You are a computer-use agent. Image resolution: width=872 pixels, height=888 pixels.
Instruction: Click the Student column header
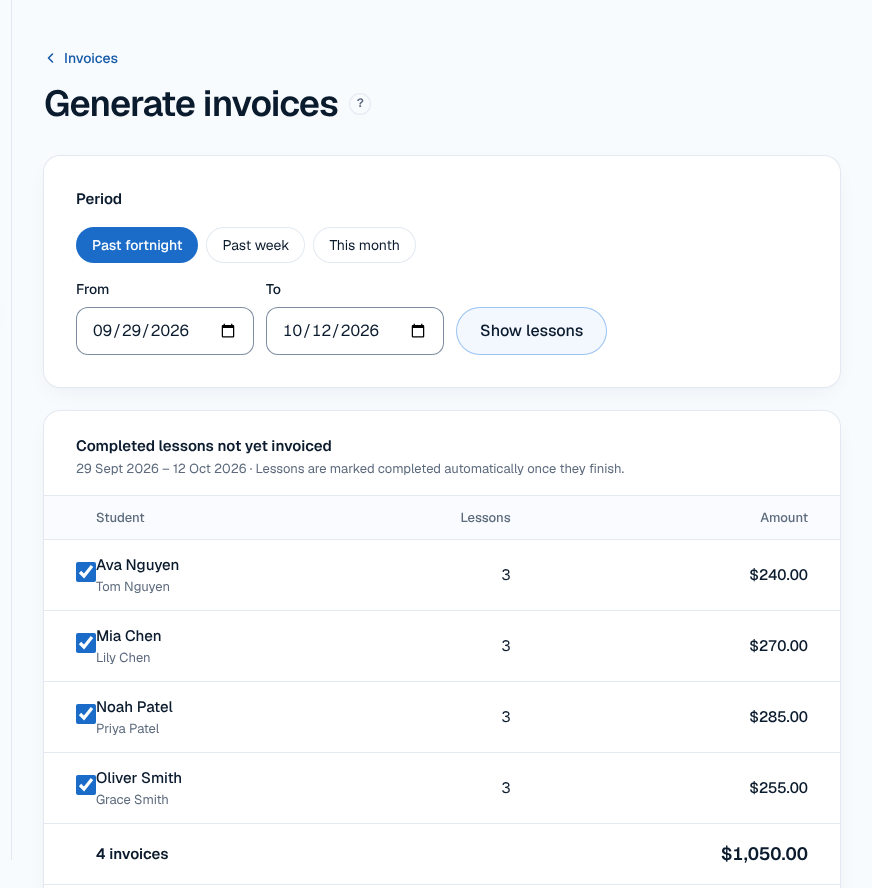coord(120,518)
